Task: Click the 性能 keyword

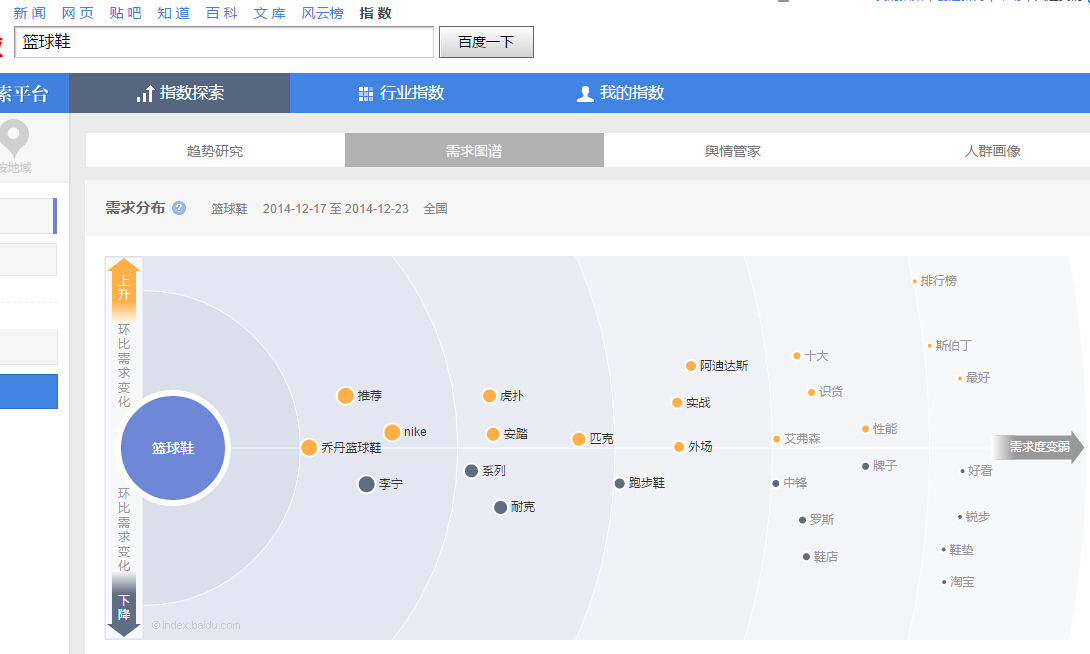Action: tap(885, 429)
